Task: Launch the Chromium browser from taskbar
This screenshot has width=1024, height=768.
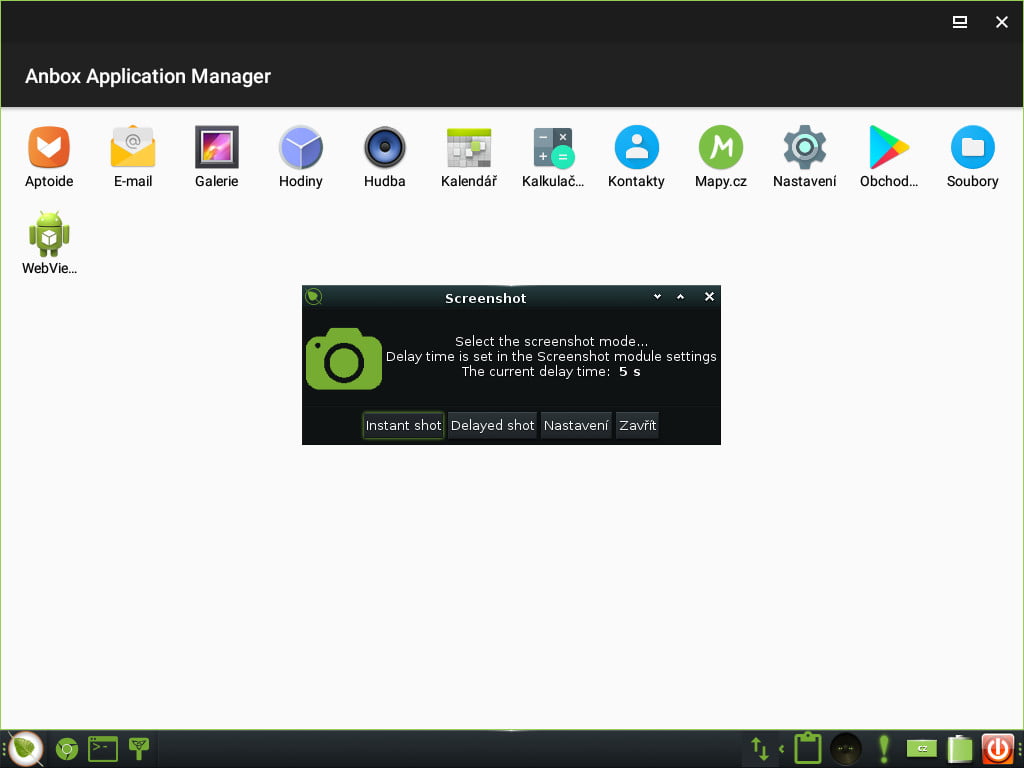Action: pos(67,749)
